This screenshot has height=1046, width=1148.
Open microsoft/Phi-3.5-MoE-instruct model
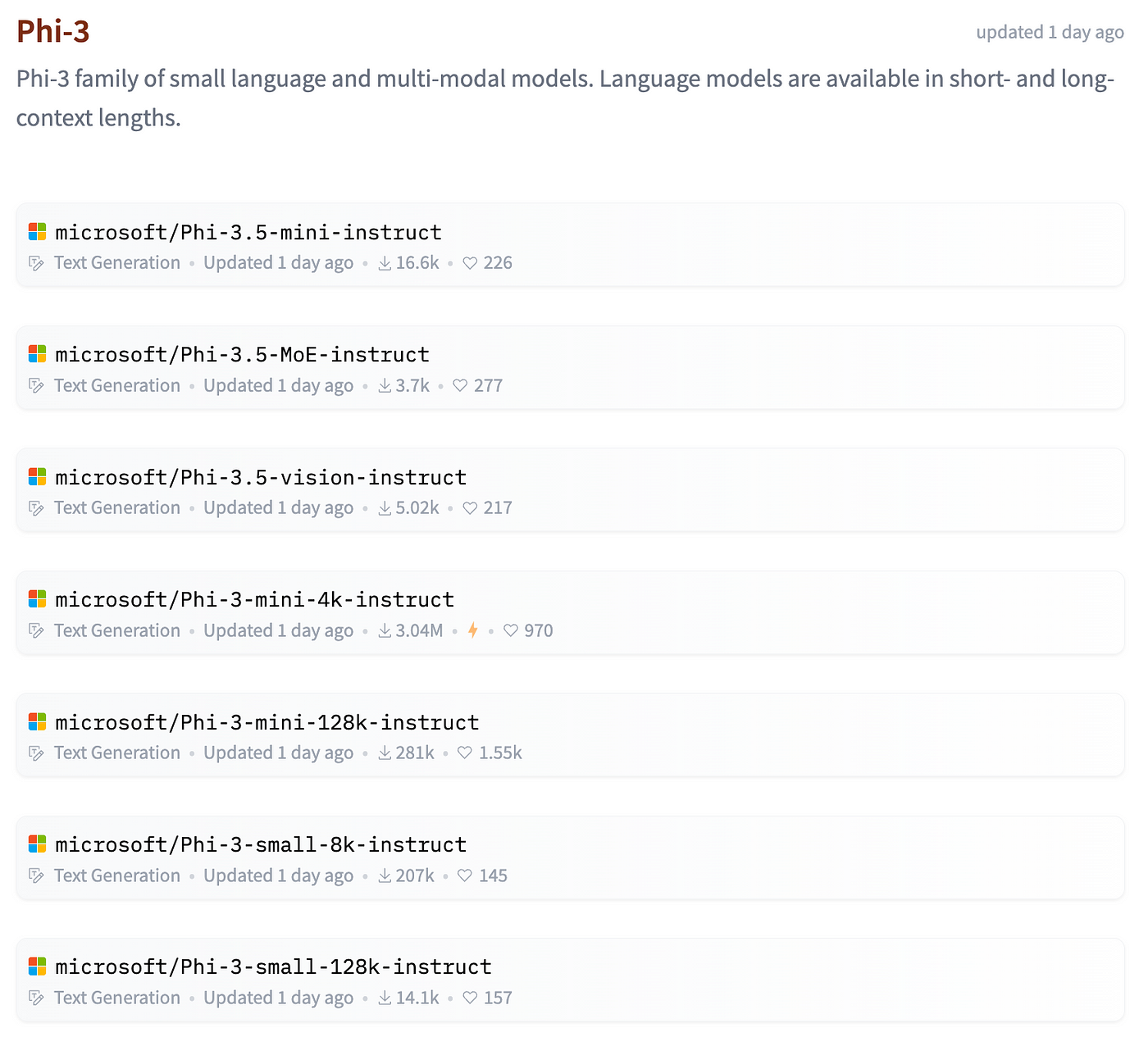(x=243, y=354)
